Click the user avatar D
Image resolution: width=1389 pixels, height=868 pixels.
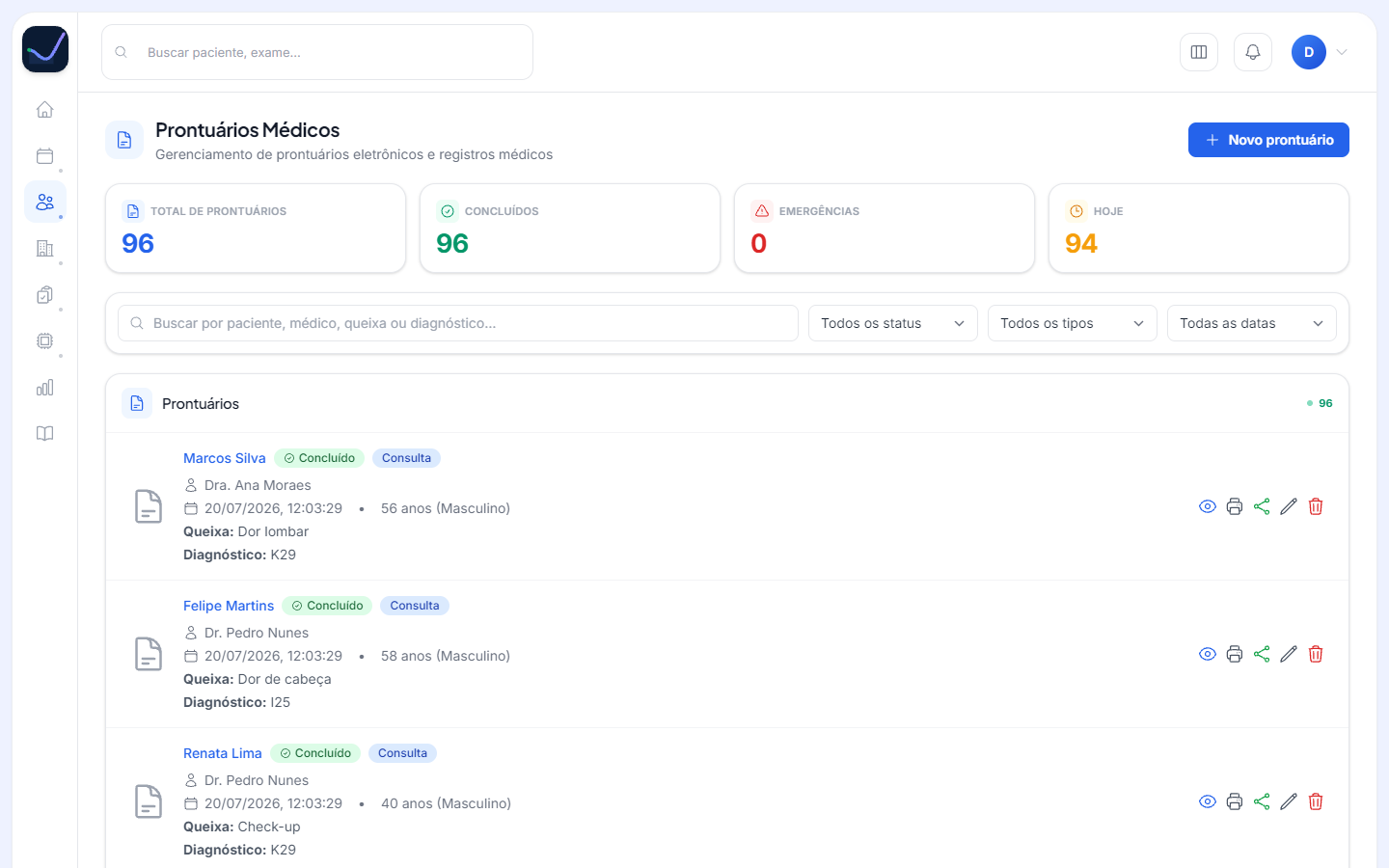1309,52
